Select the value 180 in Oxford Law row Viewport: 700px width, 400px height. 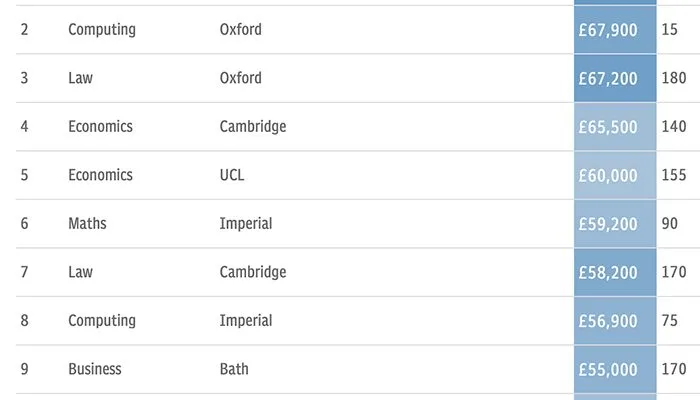pyautogui.click(x=674, y=78)
